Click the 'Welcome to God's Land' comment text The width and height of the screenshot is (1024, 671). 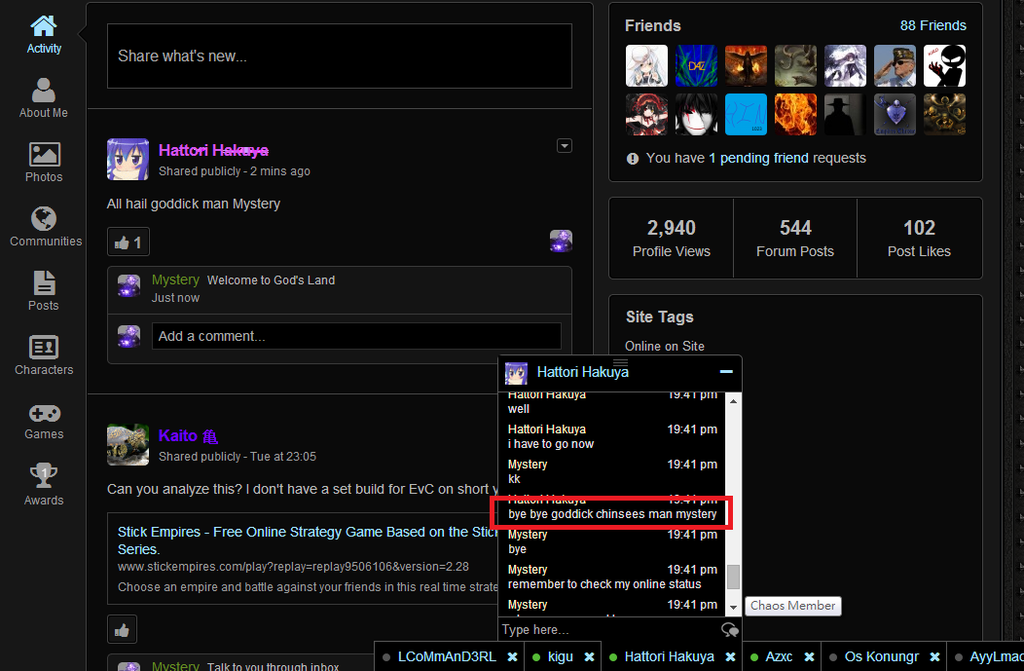271,280
